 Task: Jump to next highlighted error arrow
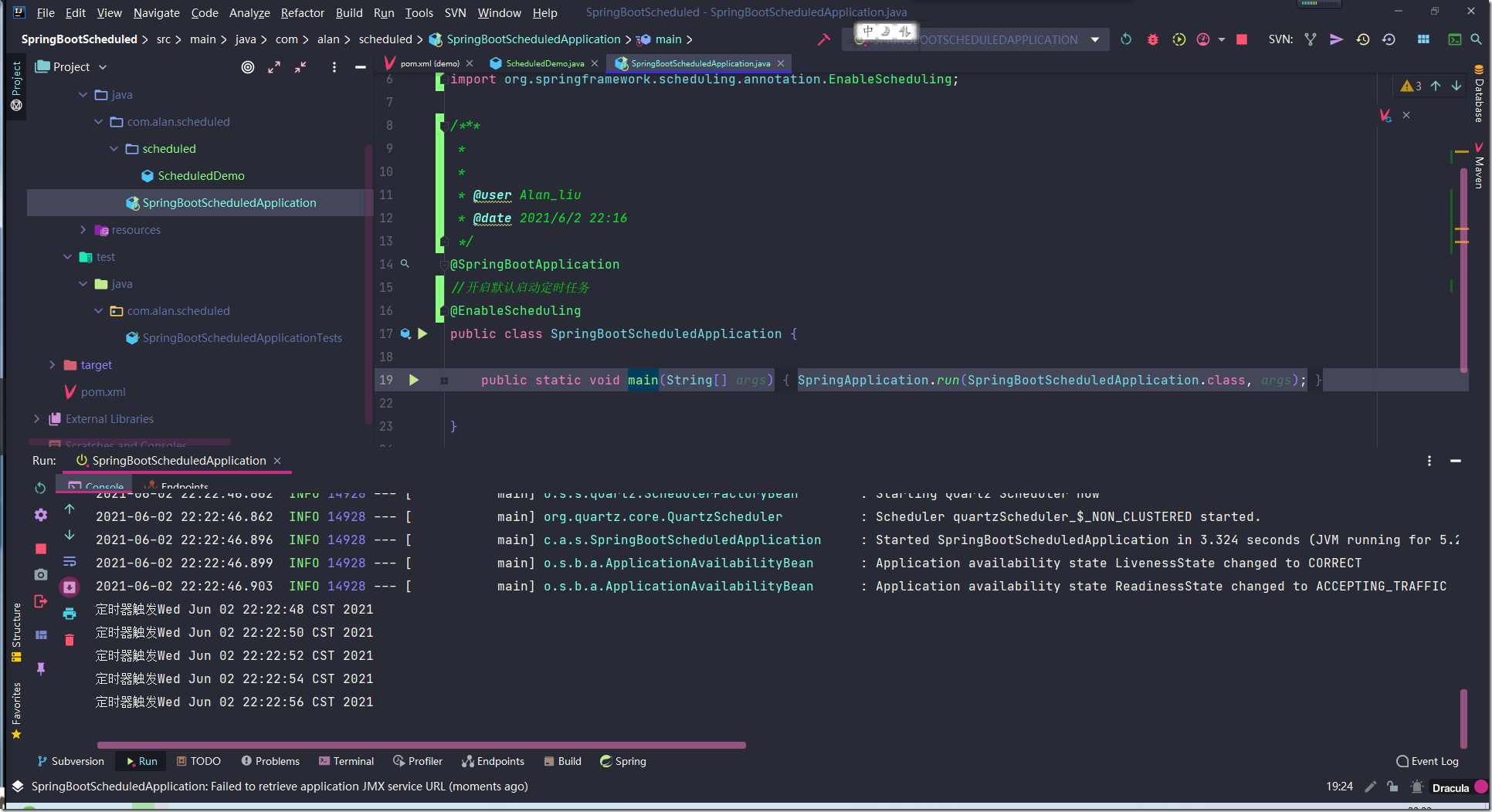point(1456,86)
